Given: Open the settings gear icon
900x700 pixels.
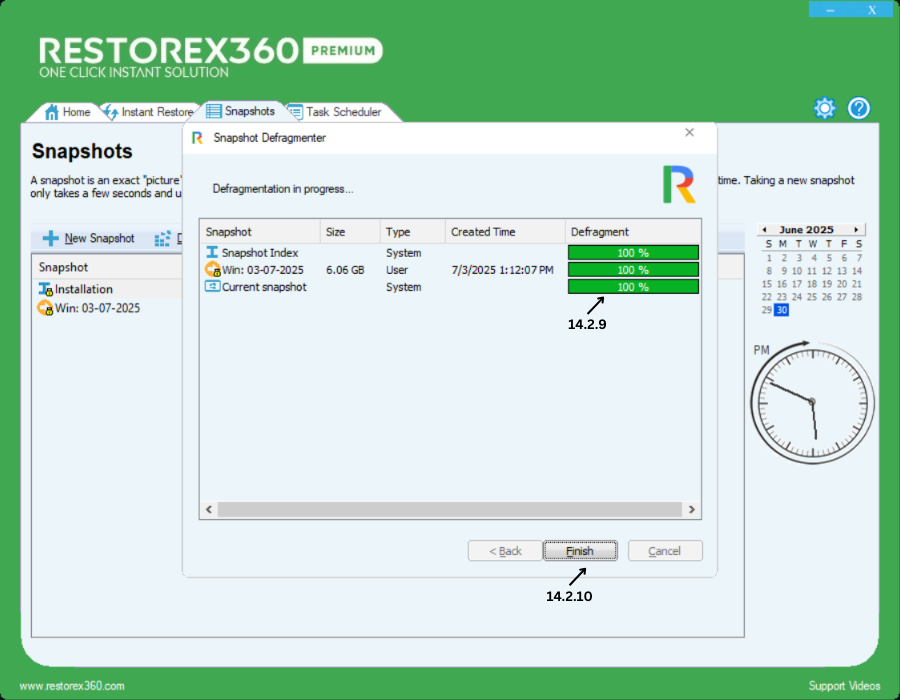Looking at the screenshot, I should (x=824, y=109).
